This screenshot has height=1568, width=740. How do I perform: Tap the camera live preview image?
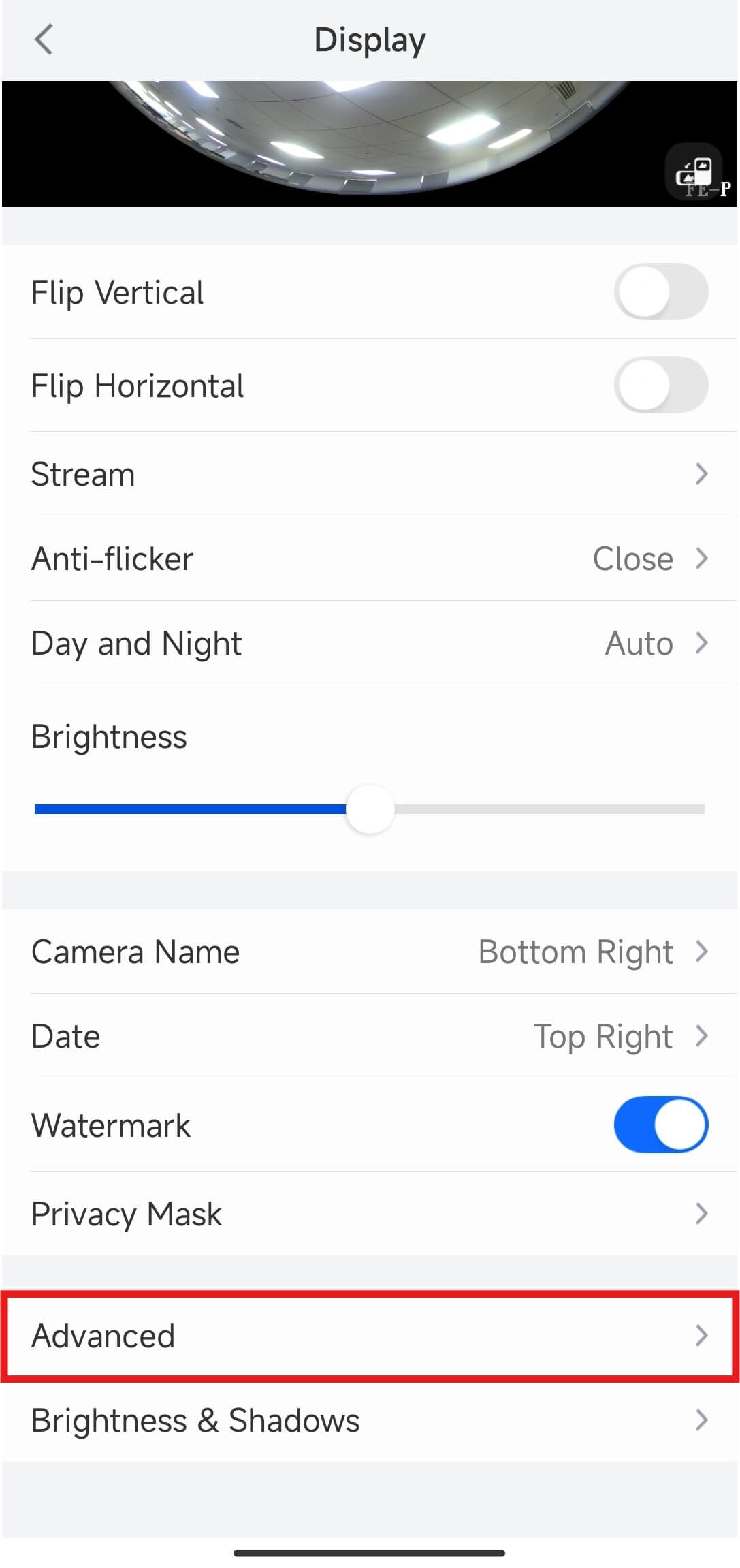tap(370, 144)
